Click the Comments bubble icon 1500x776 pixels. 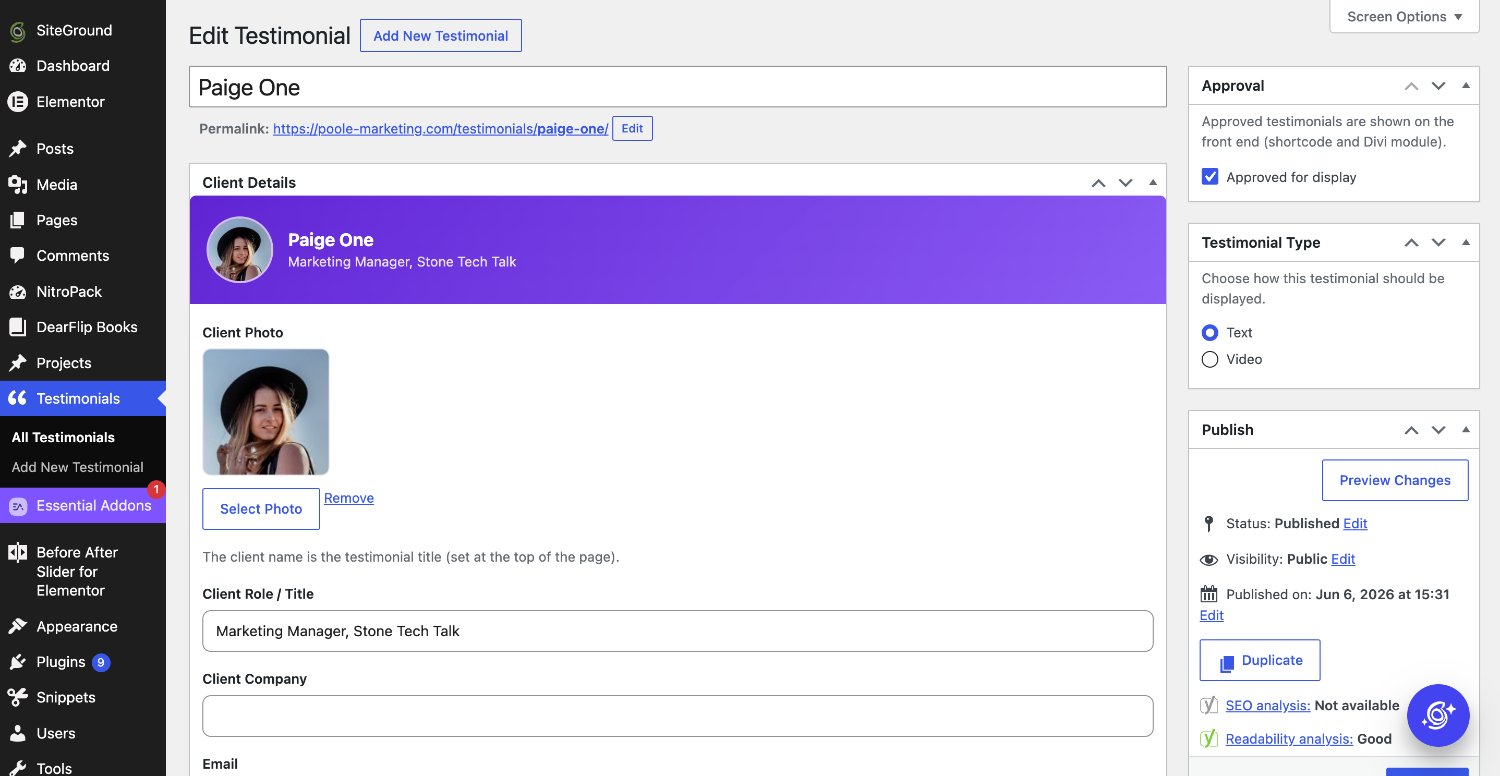pyautogui.click(x=17, y=256)
